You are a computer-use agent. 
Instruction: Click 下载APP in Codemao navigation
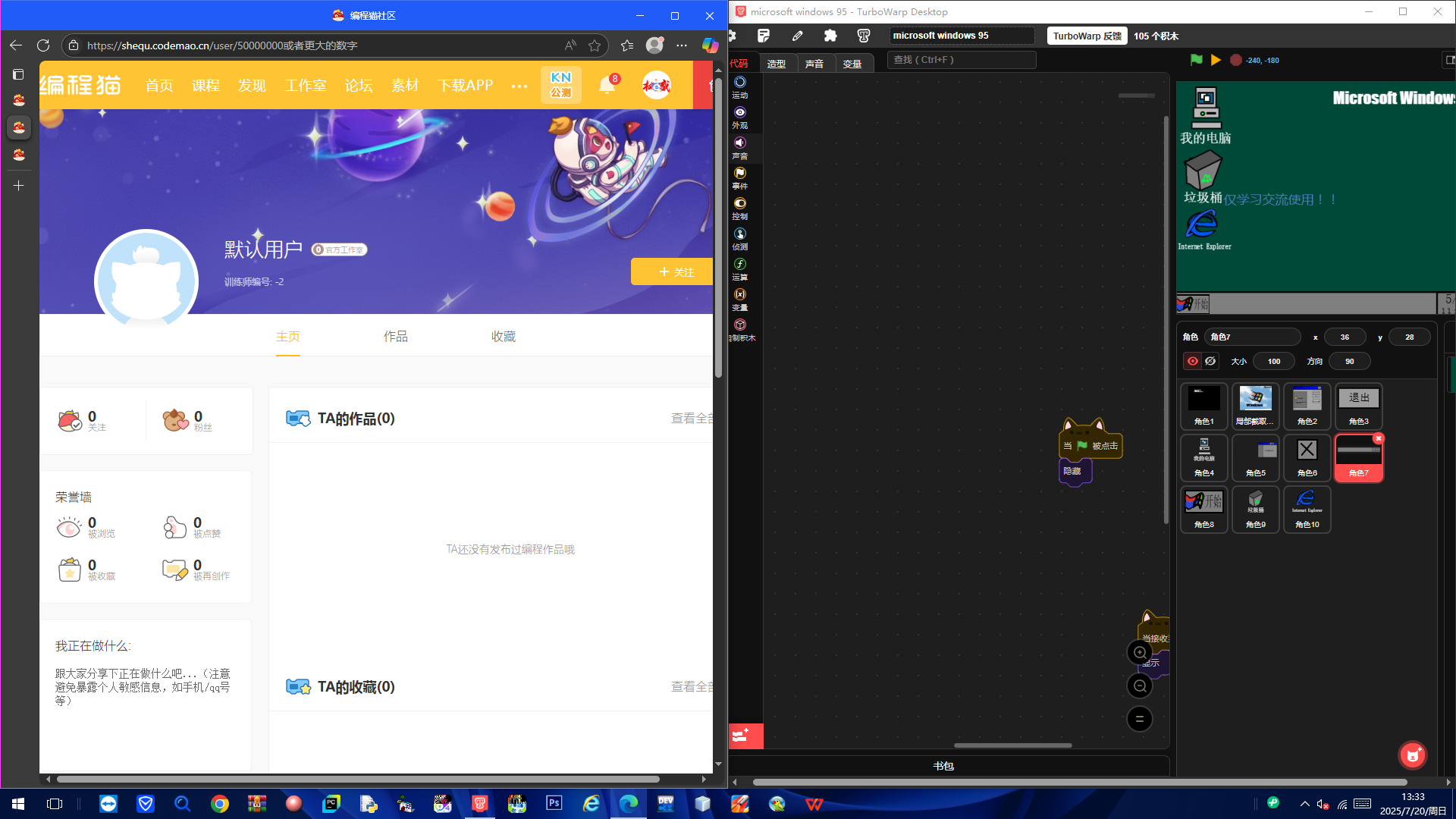(466, 86)
